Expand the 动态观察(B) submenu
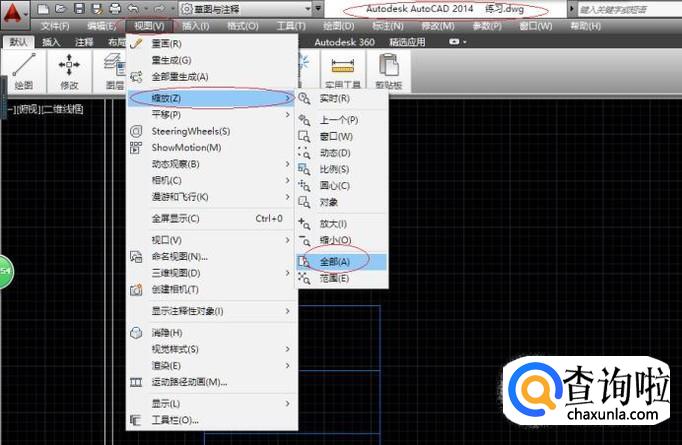 click(212, 164)
